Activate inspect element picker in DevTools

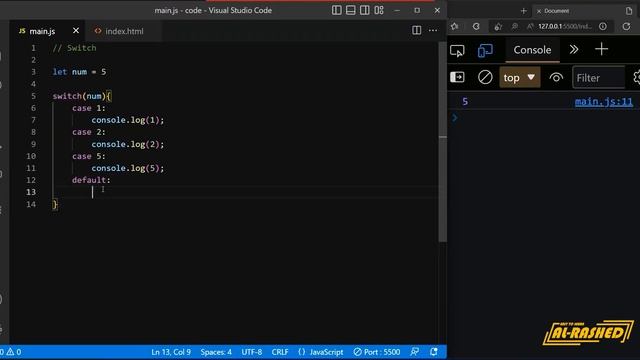pyautogui.click(x=457, y=51)
